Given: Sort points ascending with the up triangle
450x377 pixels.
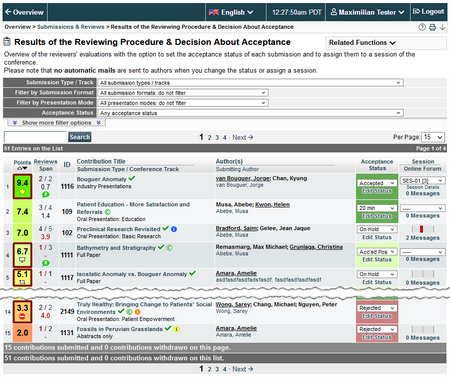Looking at the screenshot, I should click(x=19, y=168).
